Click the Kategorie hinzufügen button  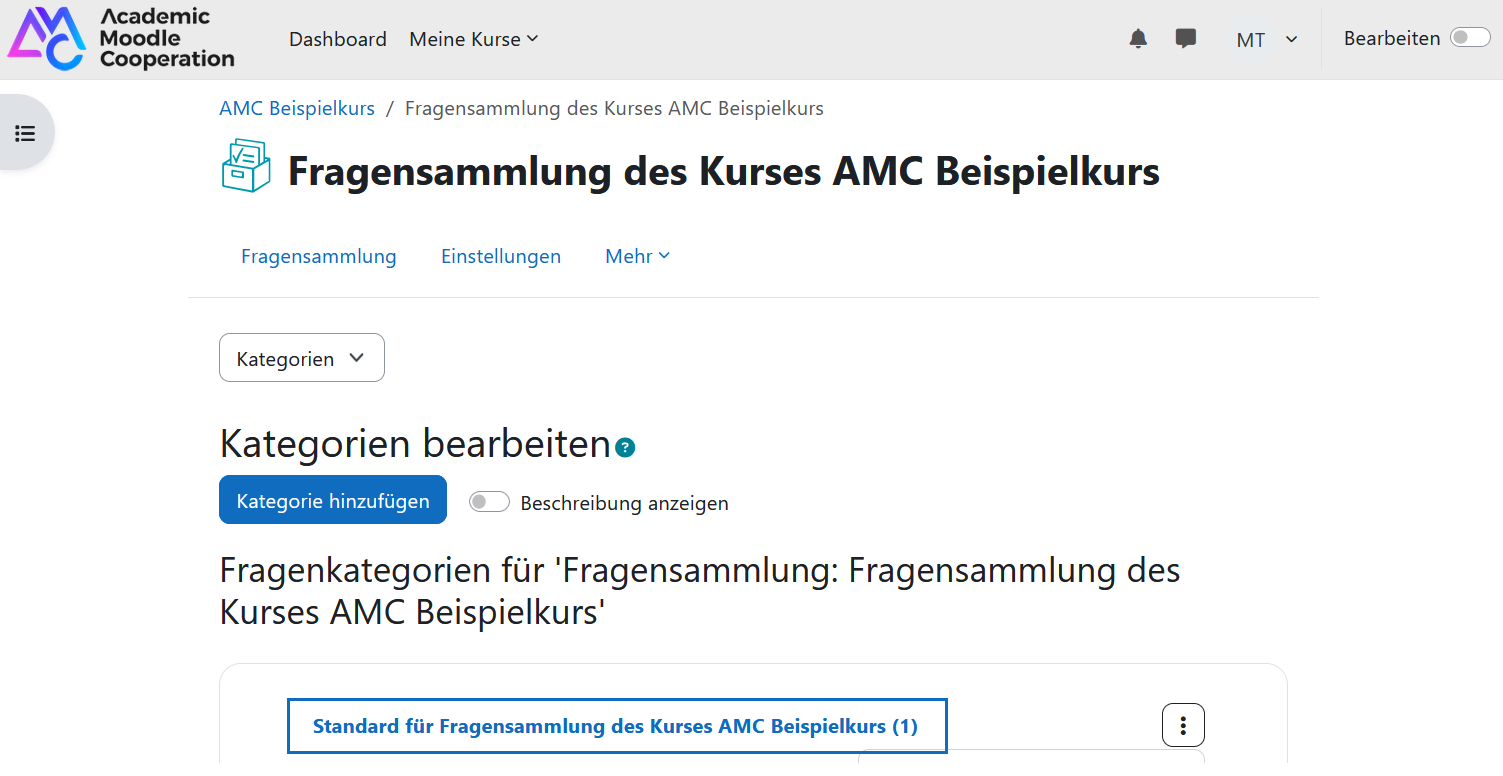tap(333, 500)
